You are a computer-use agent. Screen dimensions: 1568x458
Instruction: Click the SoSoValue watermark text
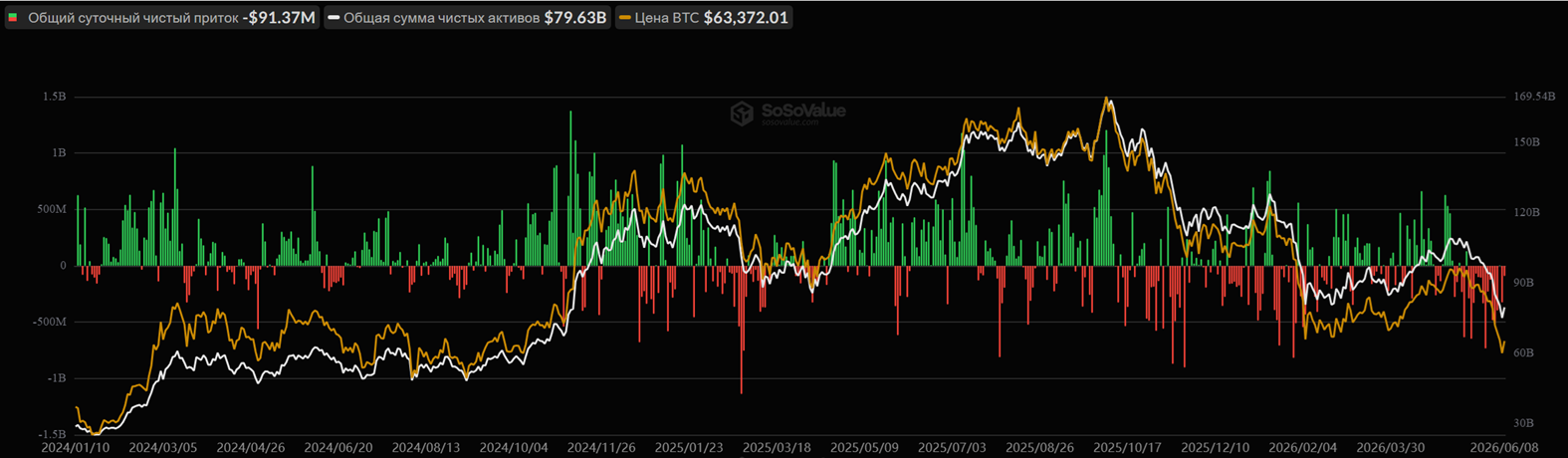pyautogui.click(x=802, y=111)
